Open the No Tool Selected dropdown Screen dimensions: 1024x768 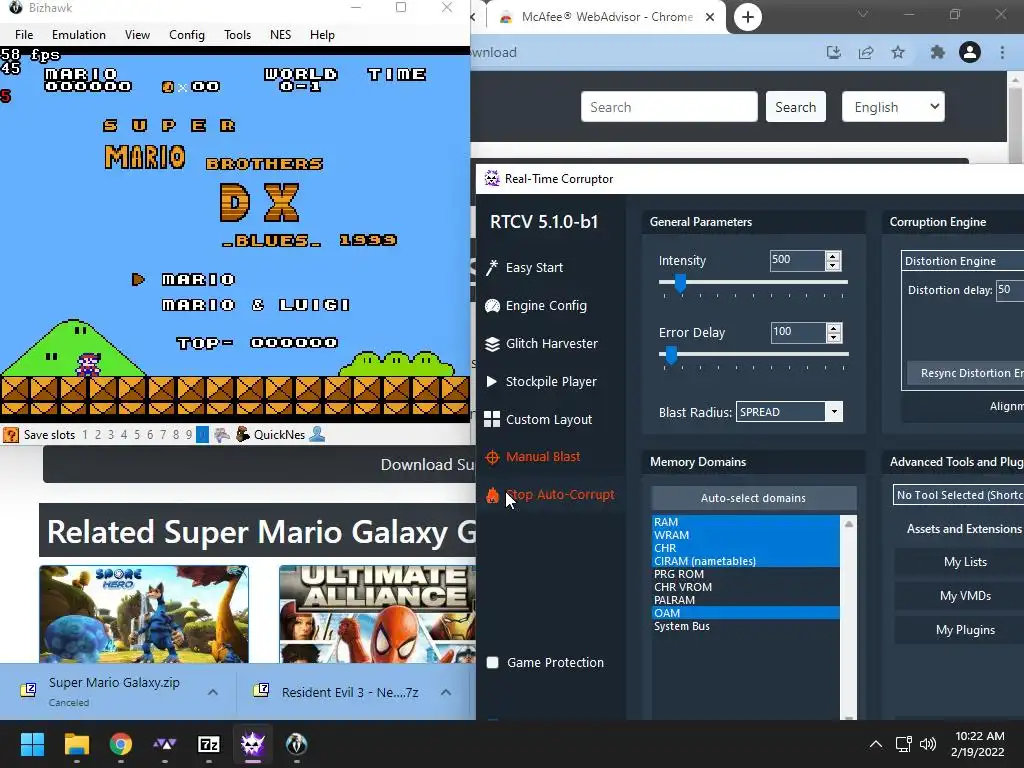pos(958,495)
